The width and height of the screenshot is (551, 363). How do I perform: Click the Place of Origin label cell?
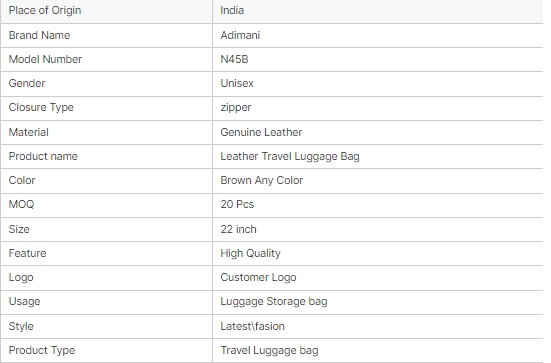(106, 11)
